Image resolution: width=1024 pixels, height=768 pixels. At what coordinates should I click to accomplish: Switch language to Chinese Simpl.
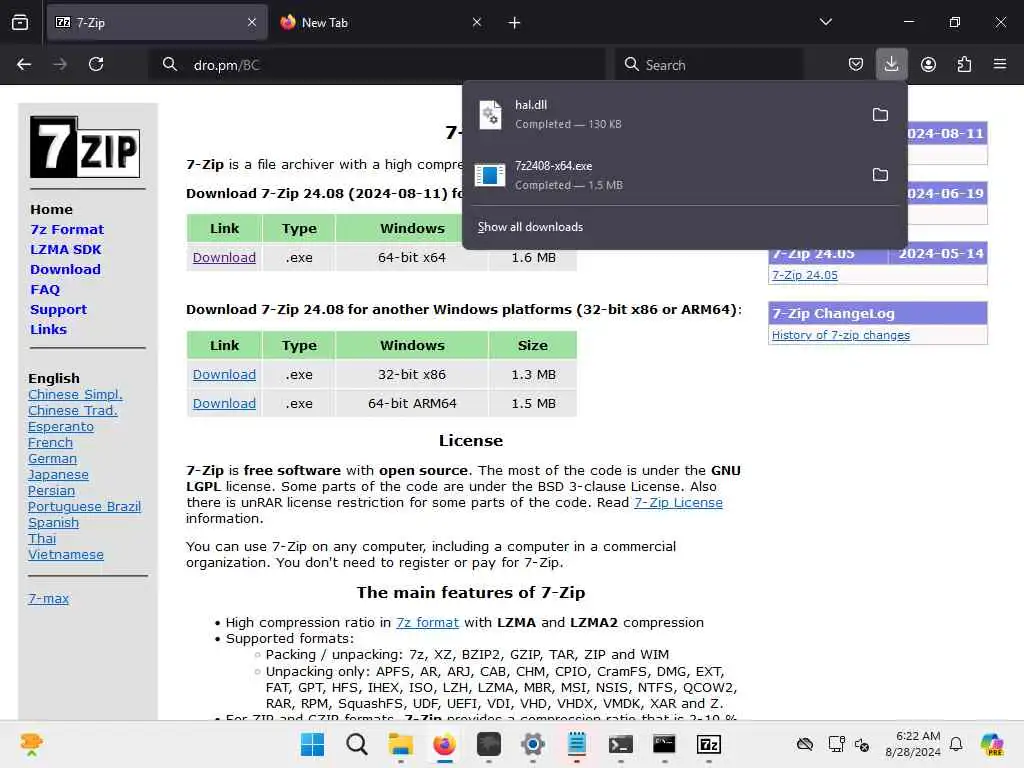(75, 394)
